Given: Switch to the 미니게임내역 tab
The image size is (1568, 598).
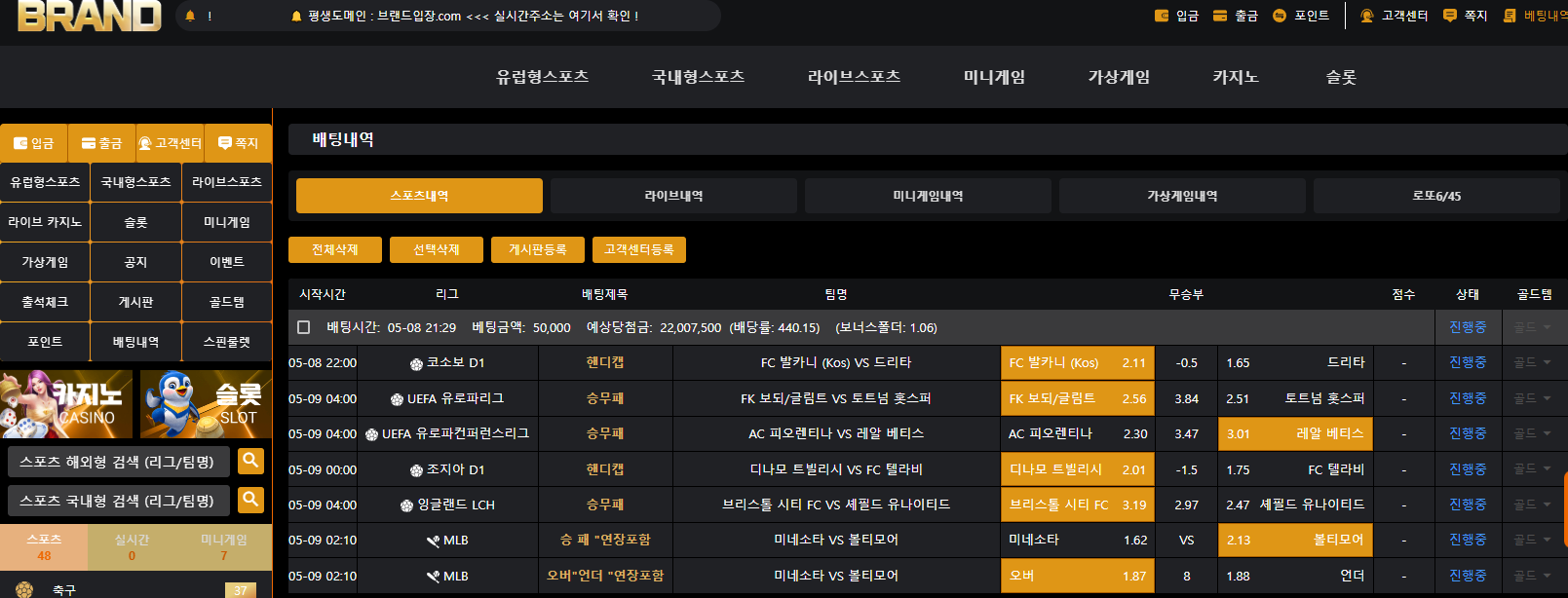Looking at the screenshot, I should pyautogui.click(x=928, y=196).
